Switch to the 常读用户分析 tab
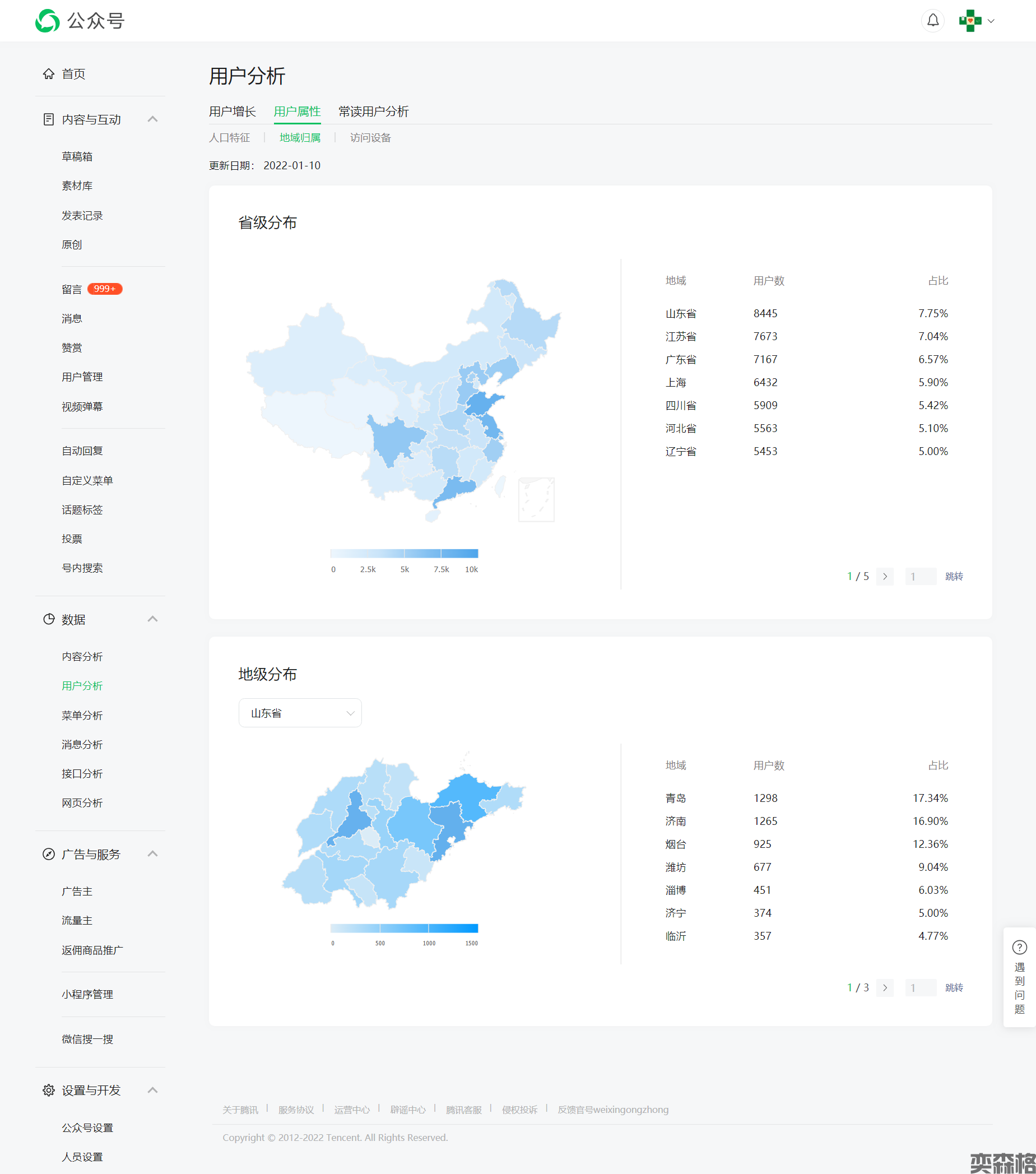Screen dimensions: 1036x1174 point(373,112)
